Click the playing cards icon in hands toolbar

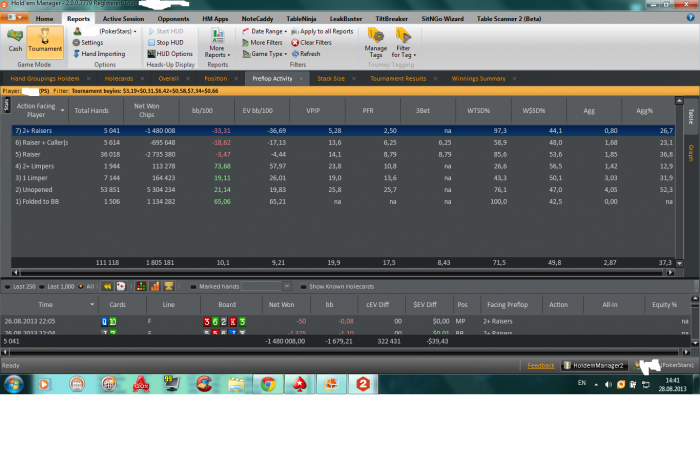[x=121, y=286]
